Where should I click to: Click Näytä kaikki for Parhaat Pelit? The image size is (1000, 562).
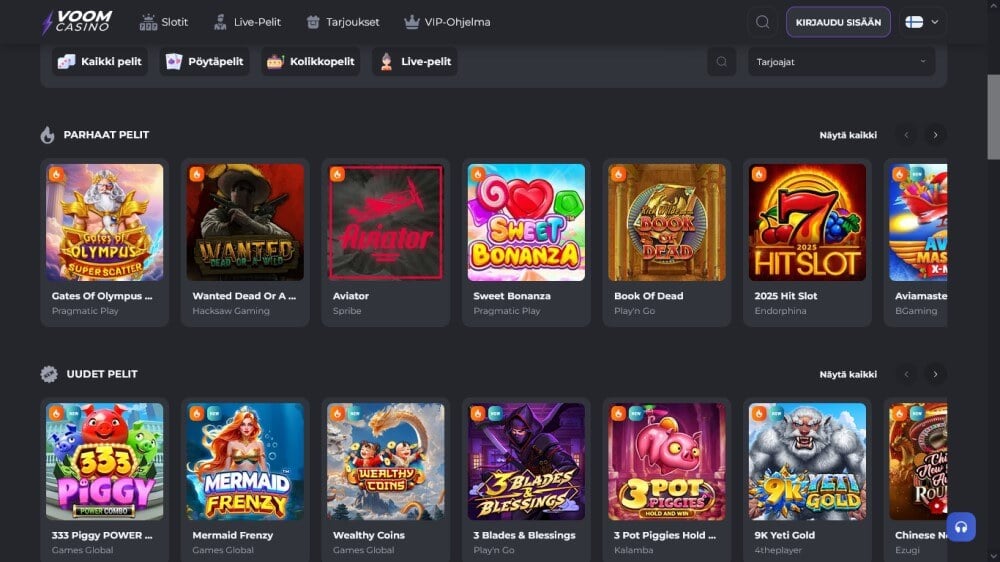click(848, 135)
